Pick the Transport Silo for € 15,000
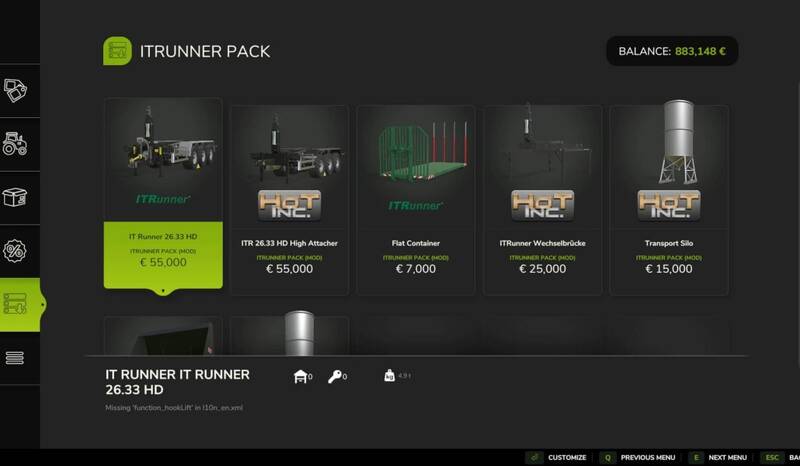800x466 pixels. click(669, 200)
